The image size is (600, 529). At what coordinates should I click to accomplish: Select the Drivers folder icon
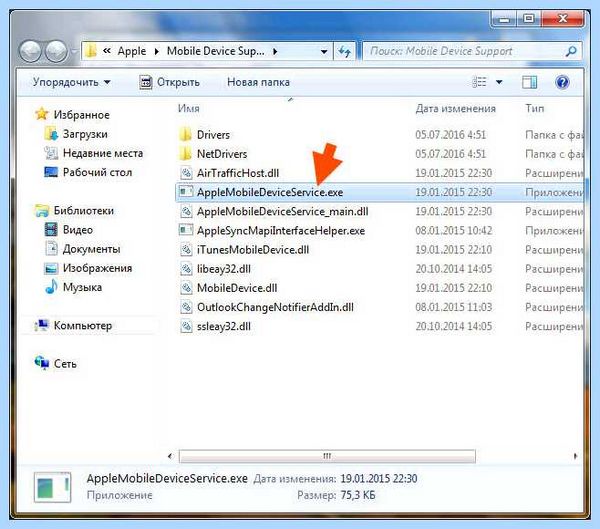[x=186, y=135]
